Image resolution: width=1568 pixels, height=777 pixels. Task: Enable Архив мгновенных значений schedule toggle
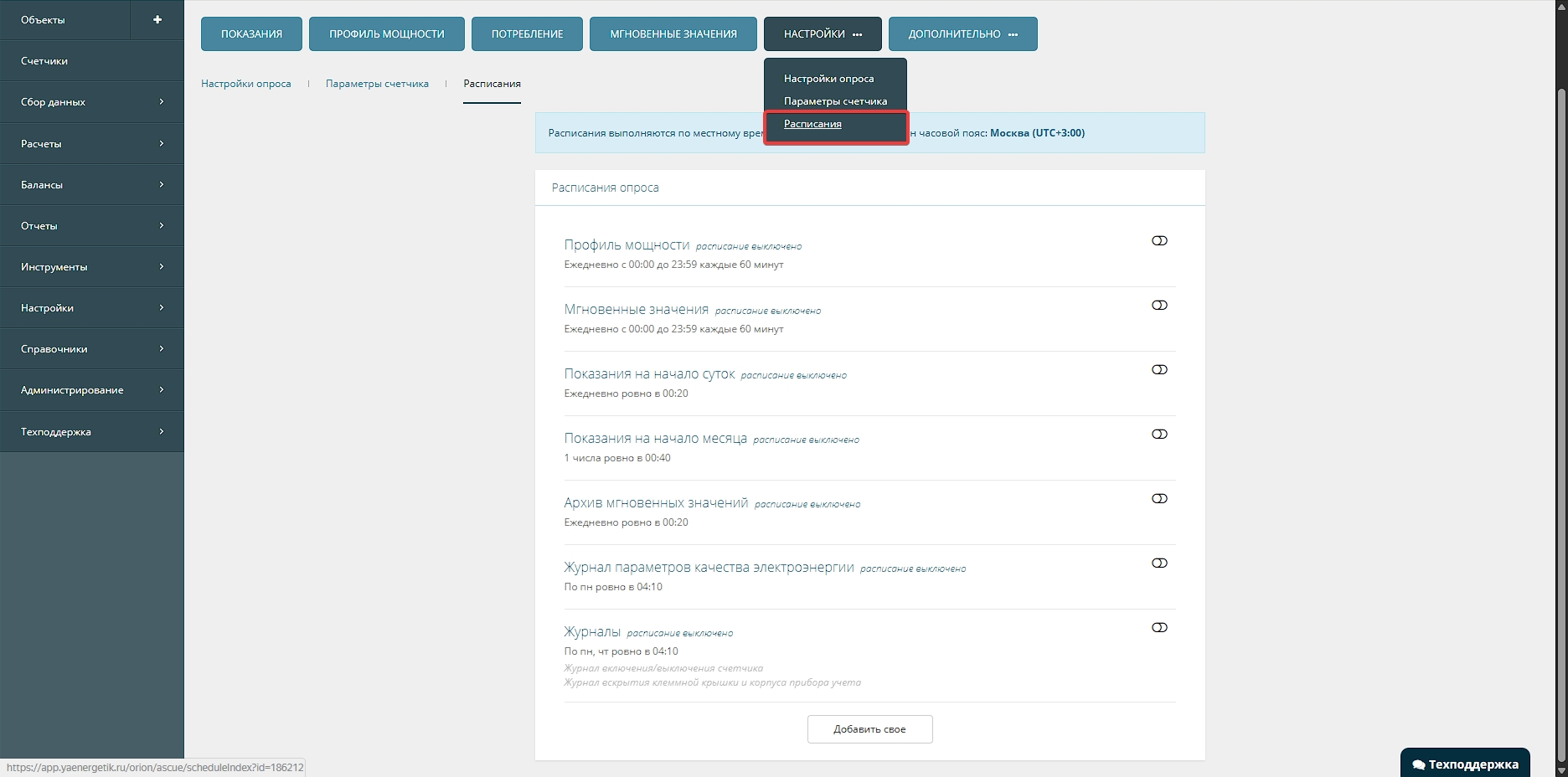click(1159, 499)
